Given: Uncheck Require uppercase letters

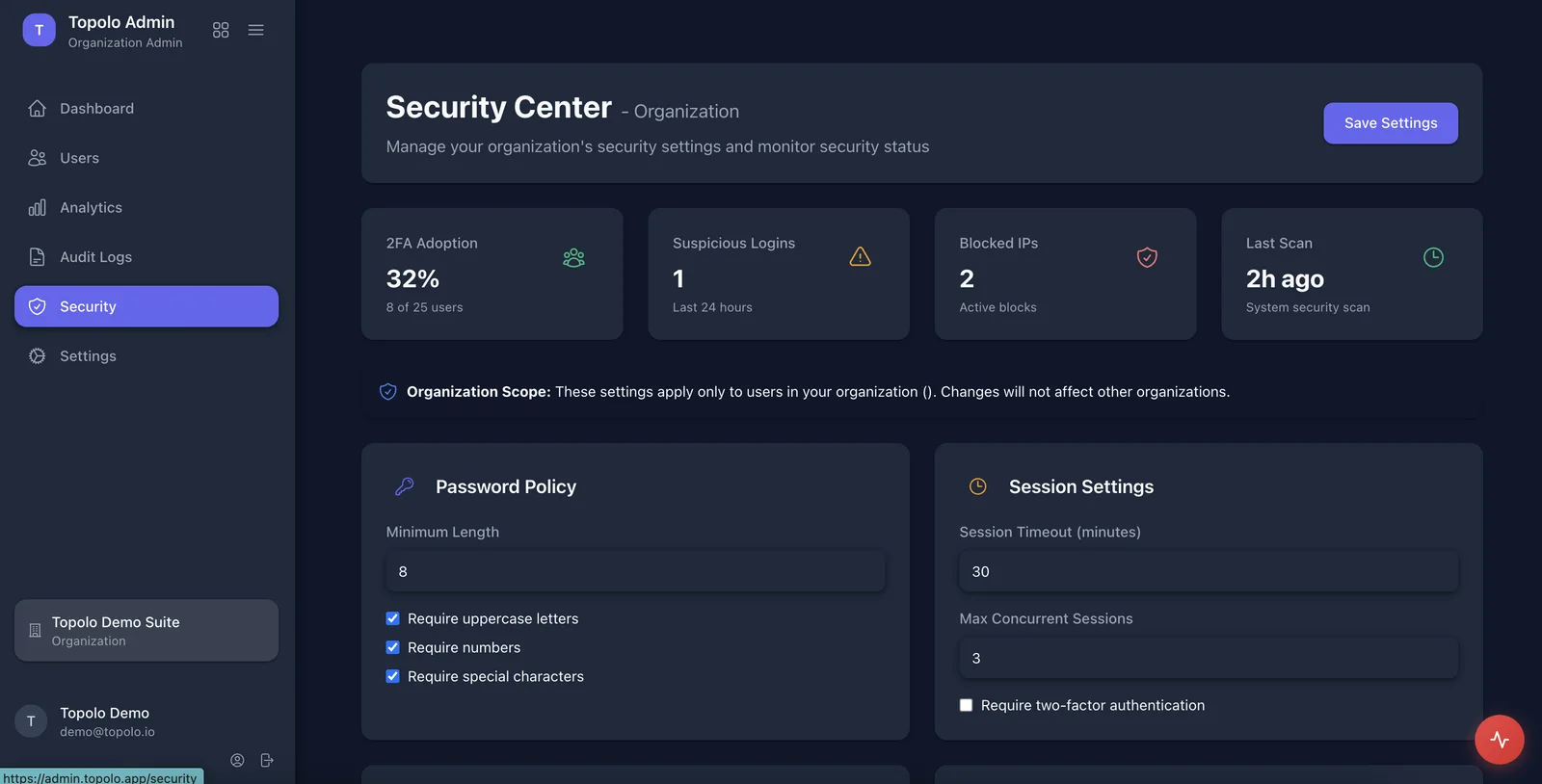Looking at the screenshot, I should 393,618.
